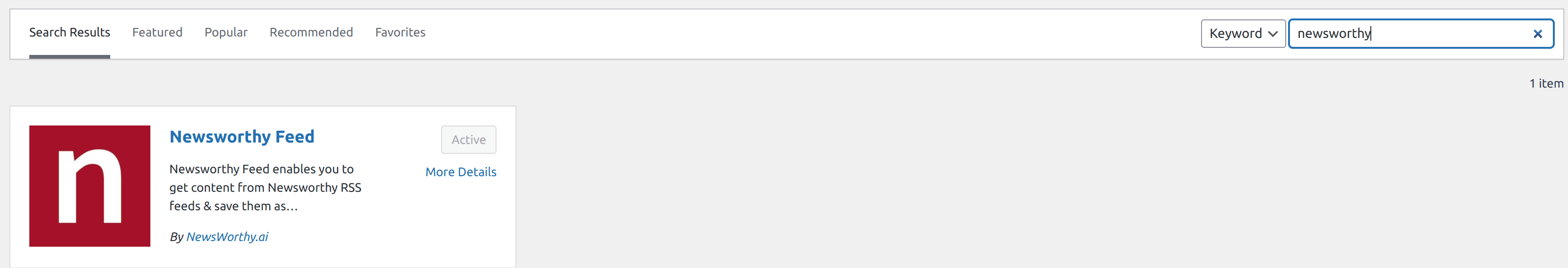Image resolution: width=1568 pixels, height=268 pixels.
Task: Click the underline beneath Search Results tab
Action: (x=70, y=57)
